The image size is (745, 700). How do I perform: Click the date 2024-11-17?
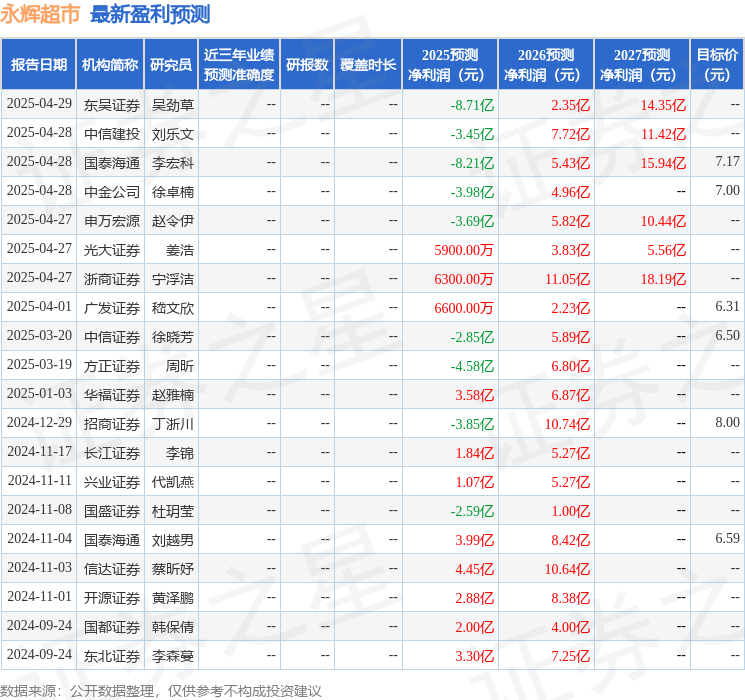[x=39, y=451]
